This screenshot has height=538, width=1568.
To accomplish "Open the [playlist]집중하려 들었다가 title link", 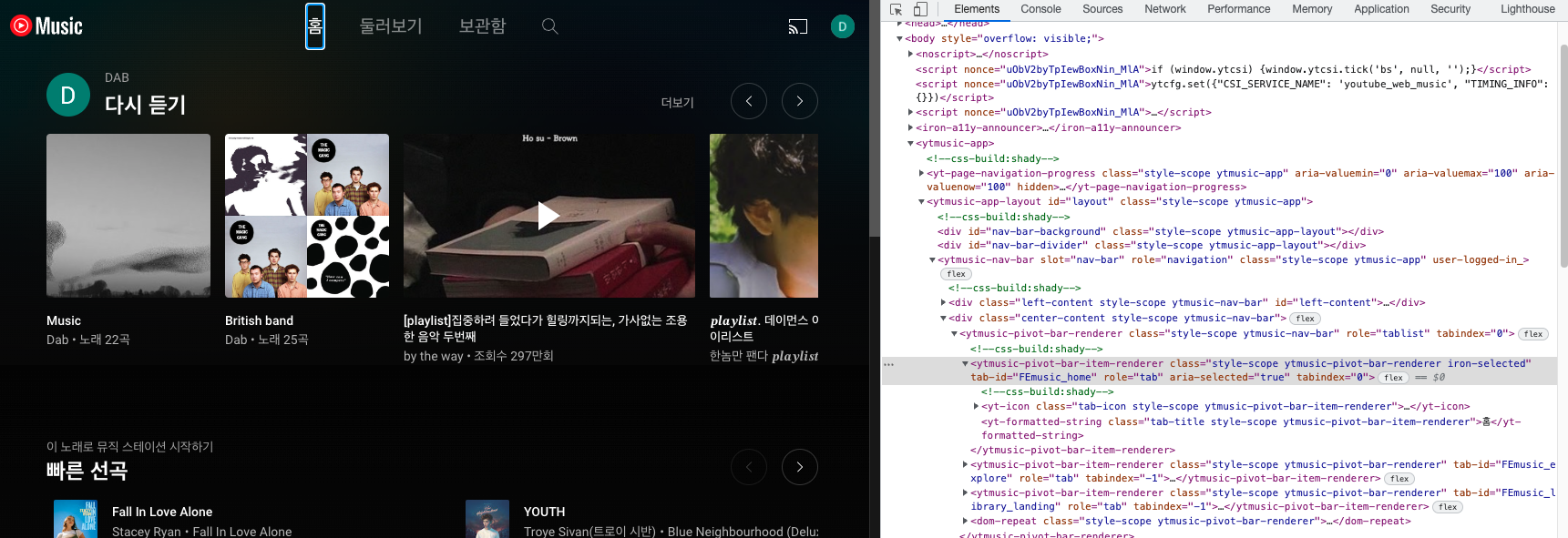I will (545, 329).
